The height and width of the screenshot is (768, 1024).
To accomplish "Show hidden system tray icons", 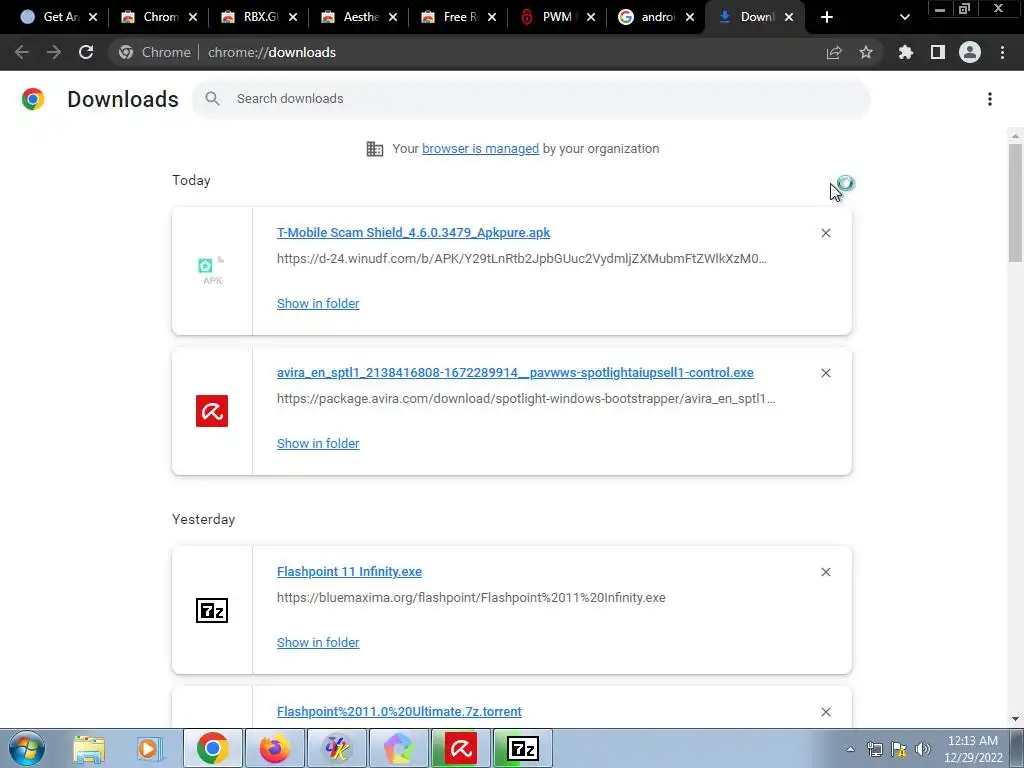I will coord(850,749).
